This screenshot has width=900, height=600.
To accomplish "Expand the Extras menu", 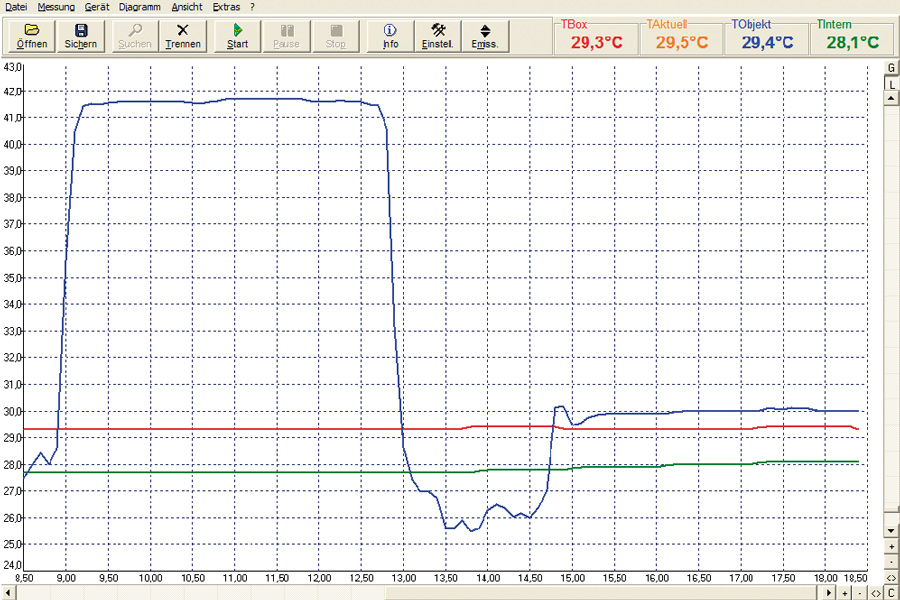I will click(x=226, y=6).
